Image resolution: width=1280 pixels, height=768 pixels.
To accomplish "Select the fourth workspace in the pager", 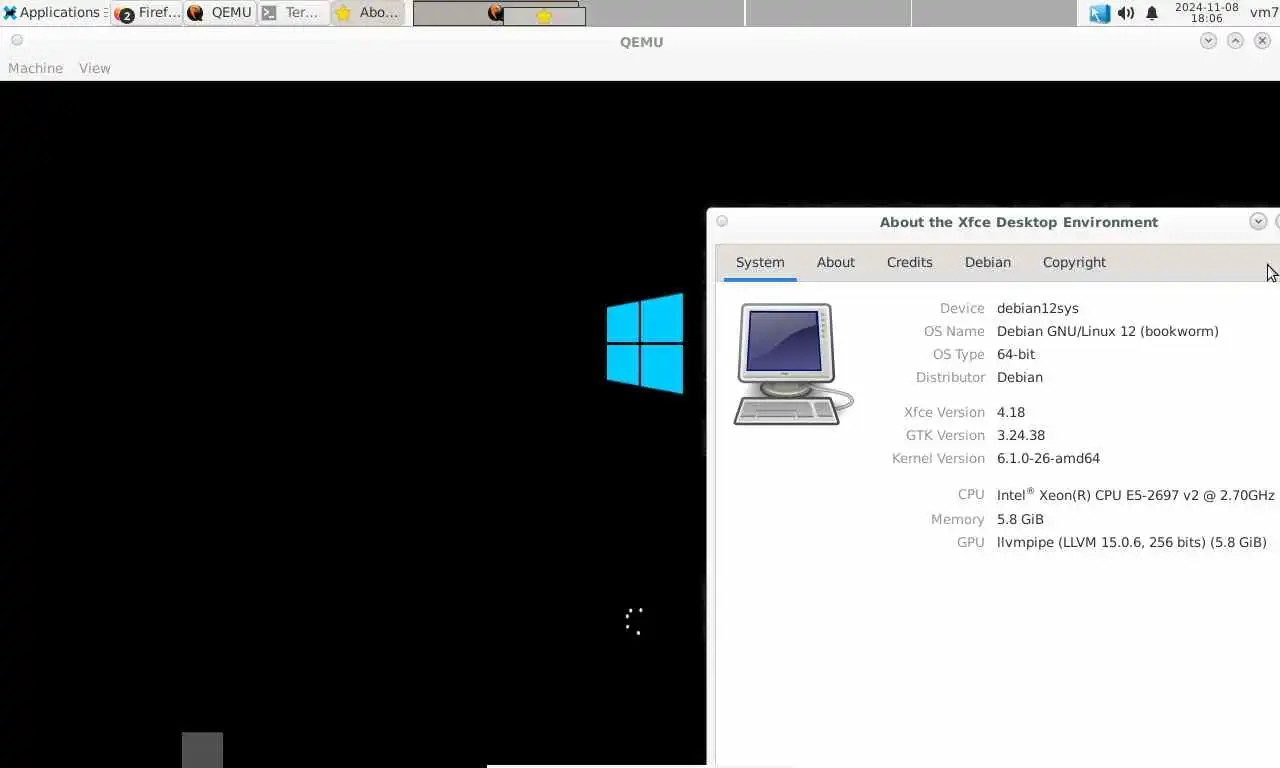I will pyautogui.click(x=994, y=13).
